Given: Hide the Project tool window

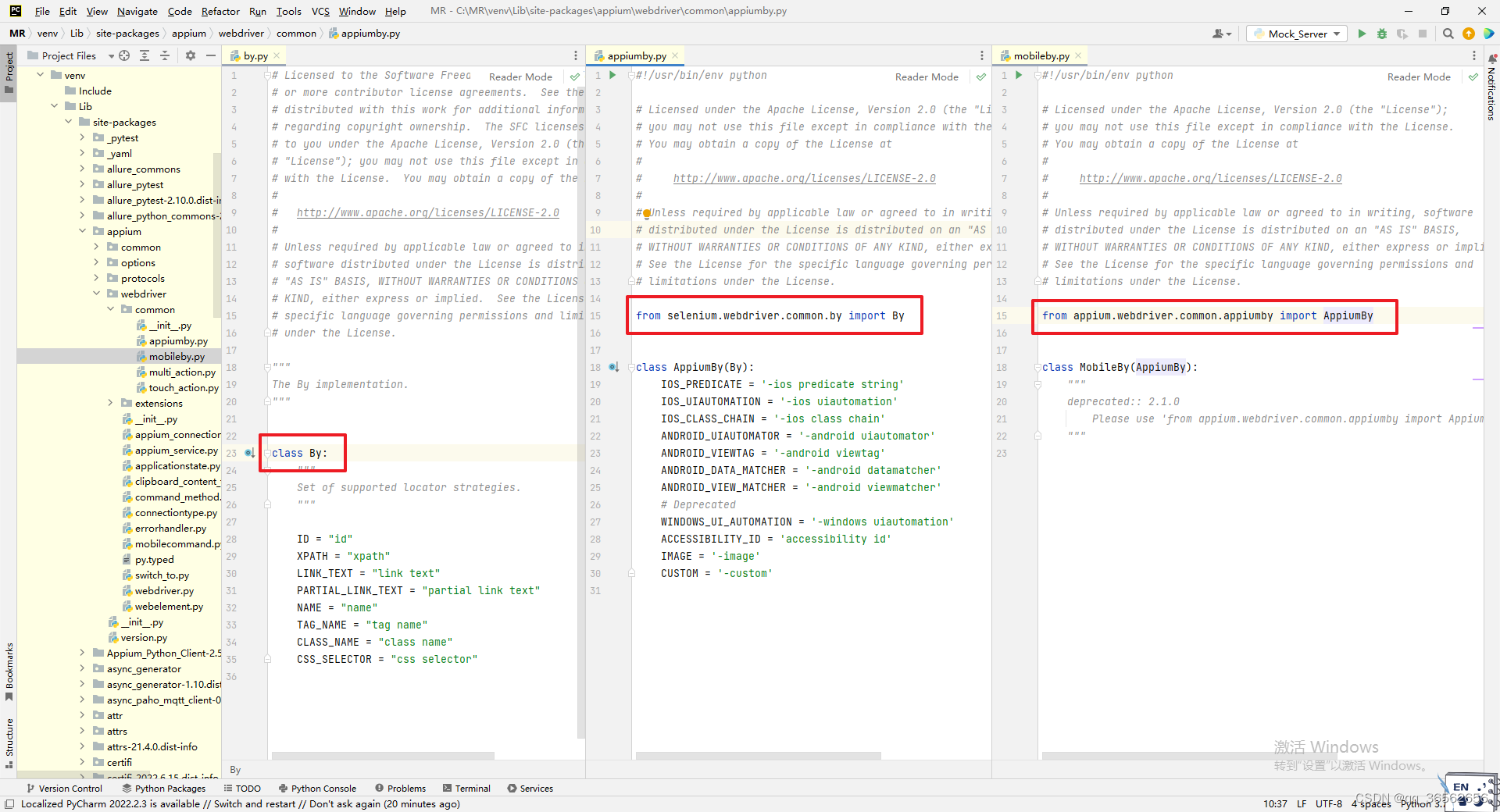Looking at the screenshot, I should pos(210,55).
